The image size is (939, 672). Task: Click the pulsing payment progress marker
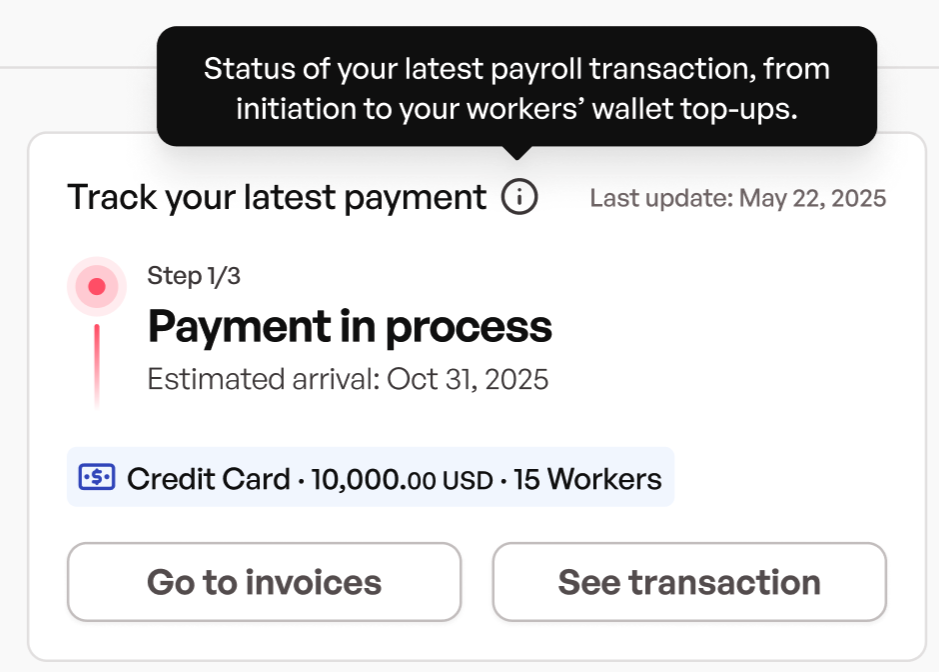click(97, 285)
